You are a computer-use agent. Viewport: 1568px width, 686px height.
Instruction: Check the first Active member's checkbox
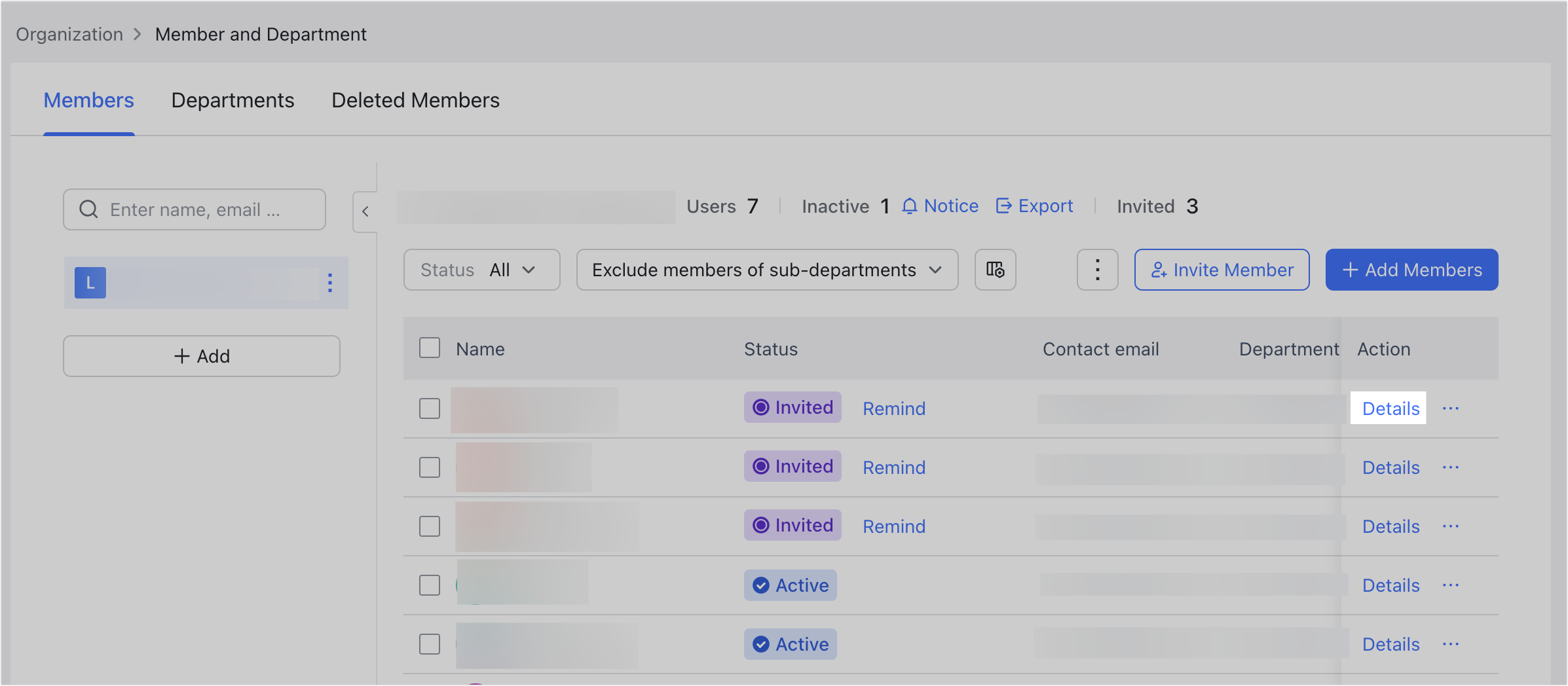coord(430,585)
